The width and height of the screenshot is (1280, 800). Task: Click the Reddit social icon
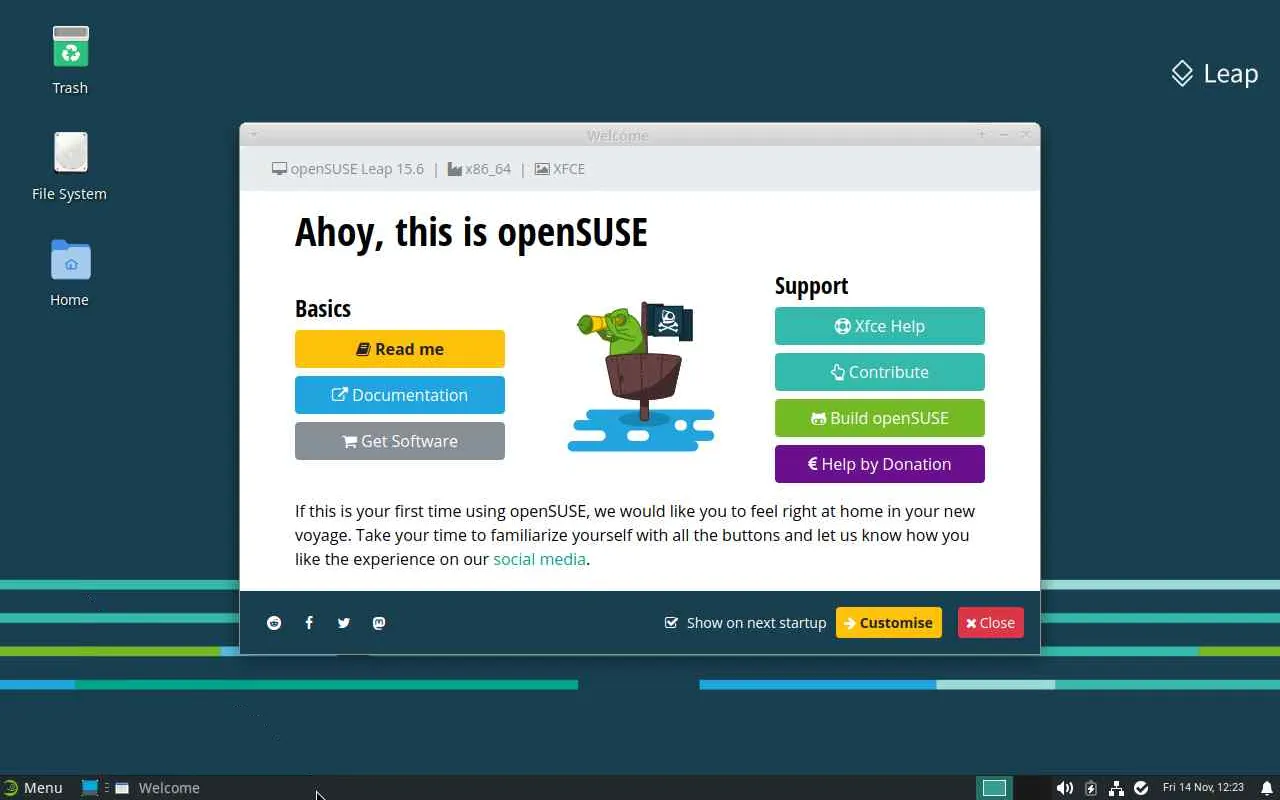(274, 623)
